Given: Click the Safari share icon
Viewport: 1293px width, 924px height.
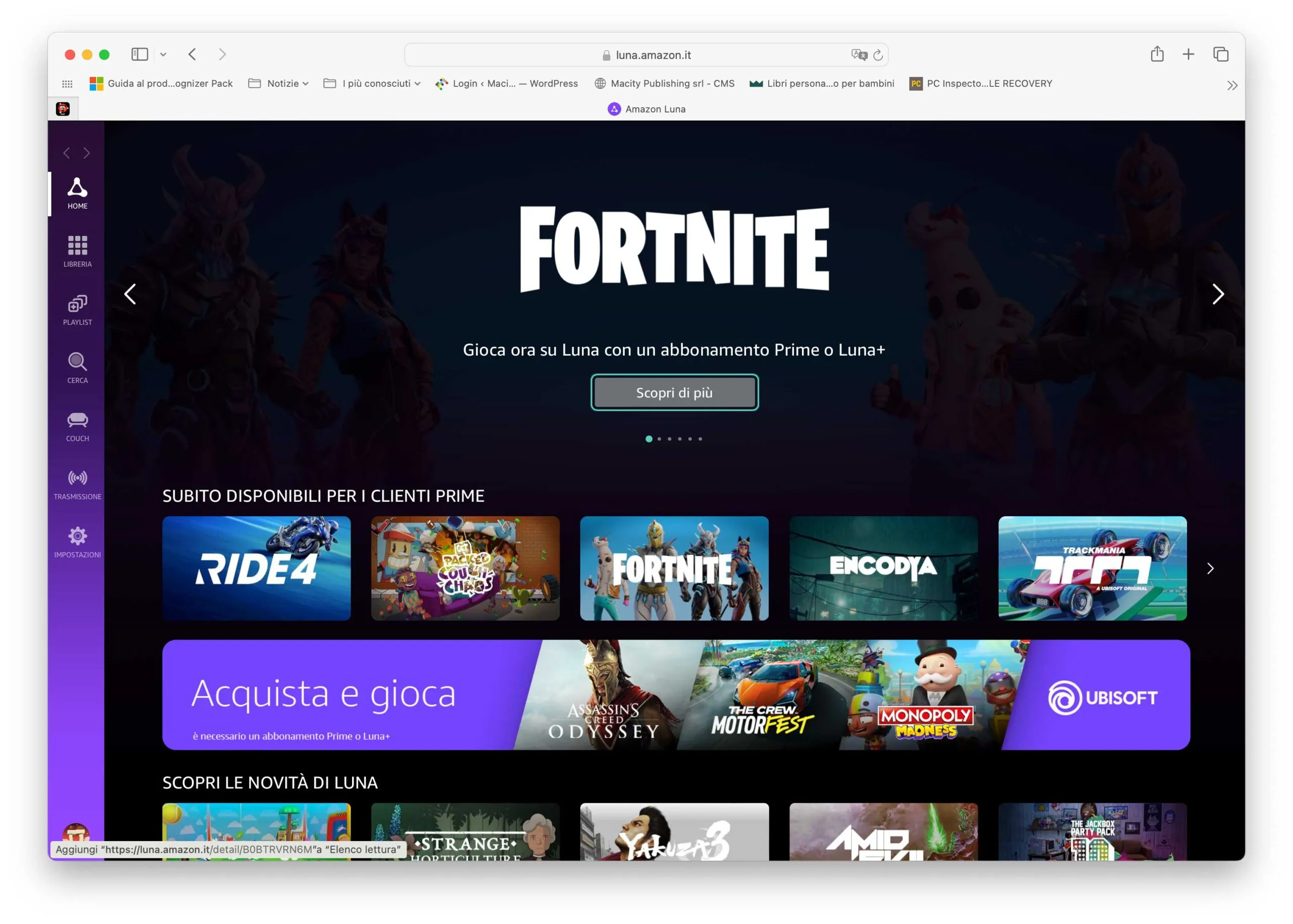Looking at the screenshot, I should pos(1157,54).
